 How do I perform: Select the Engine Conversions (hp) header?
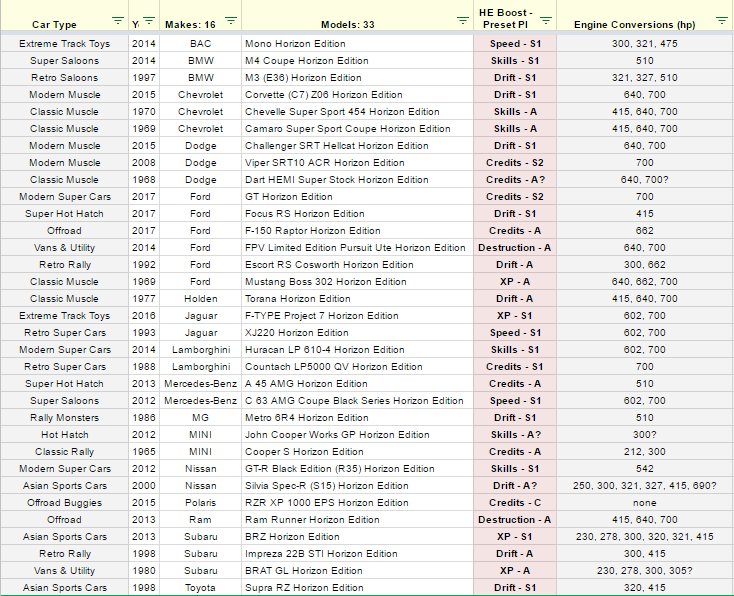coord(645,16)
